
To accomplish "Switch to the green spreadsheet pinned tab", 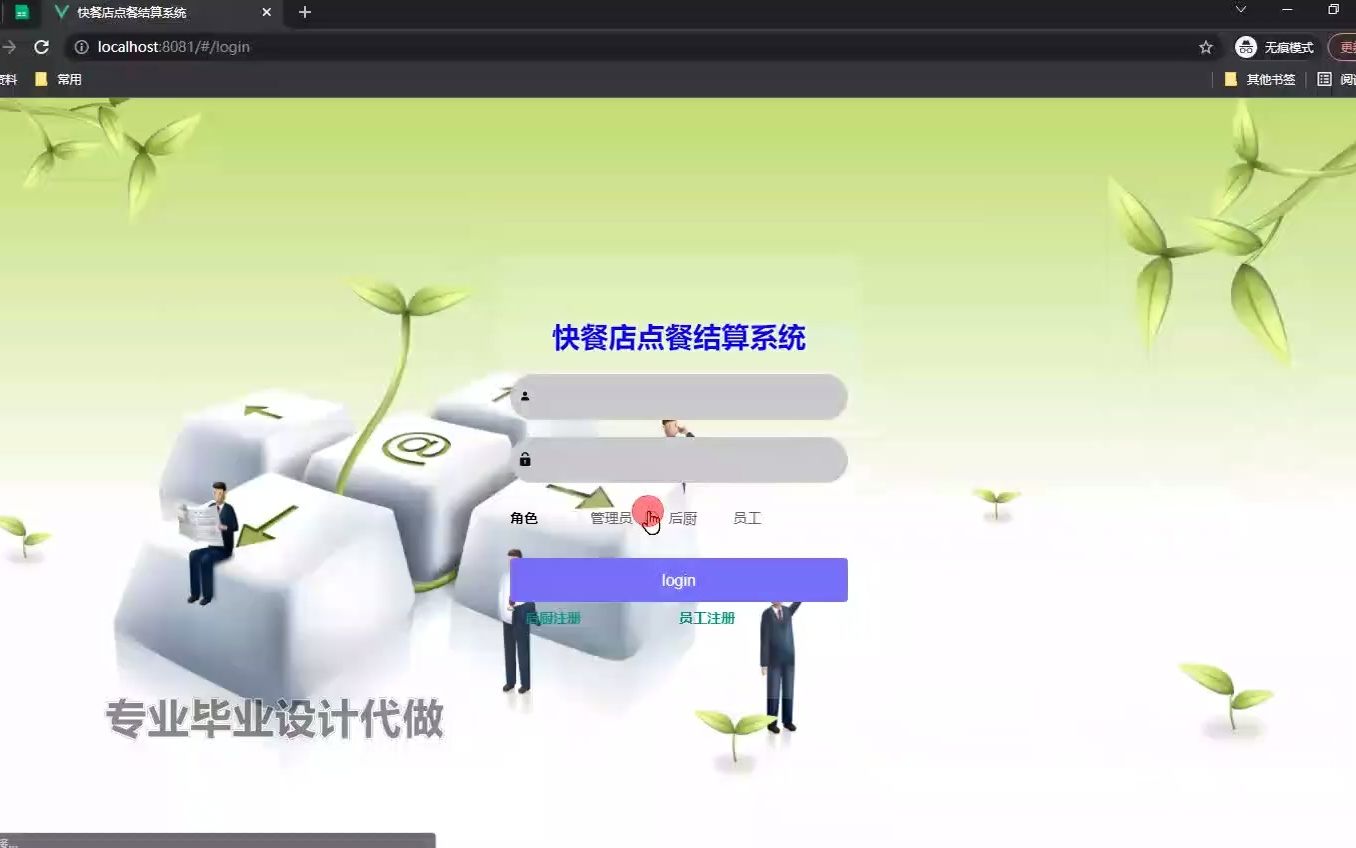I will pyautogui.click(x=21, y=12).
